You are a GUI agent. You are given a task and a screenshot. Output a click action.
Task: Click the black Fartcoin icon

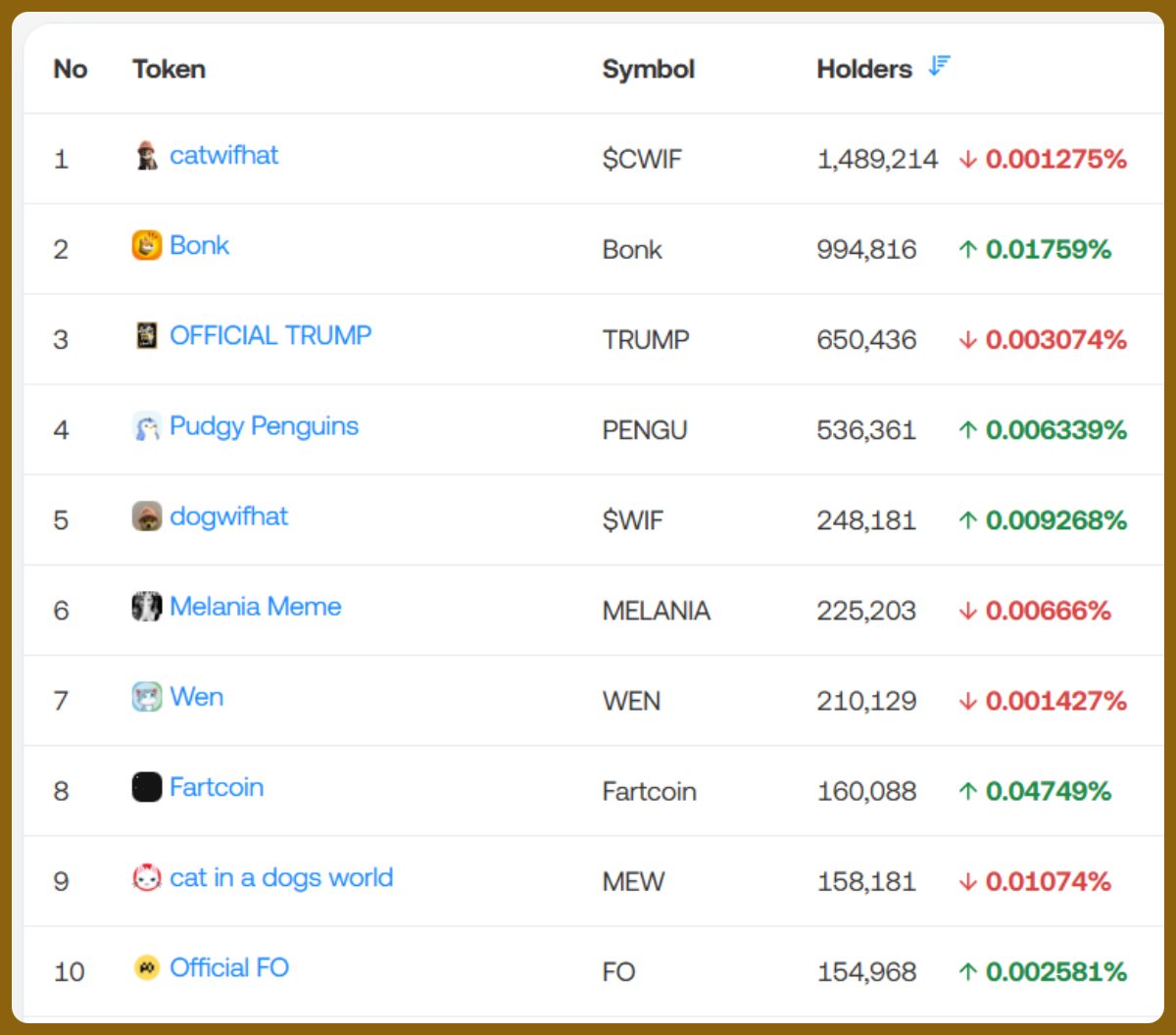point(146,787)
